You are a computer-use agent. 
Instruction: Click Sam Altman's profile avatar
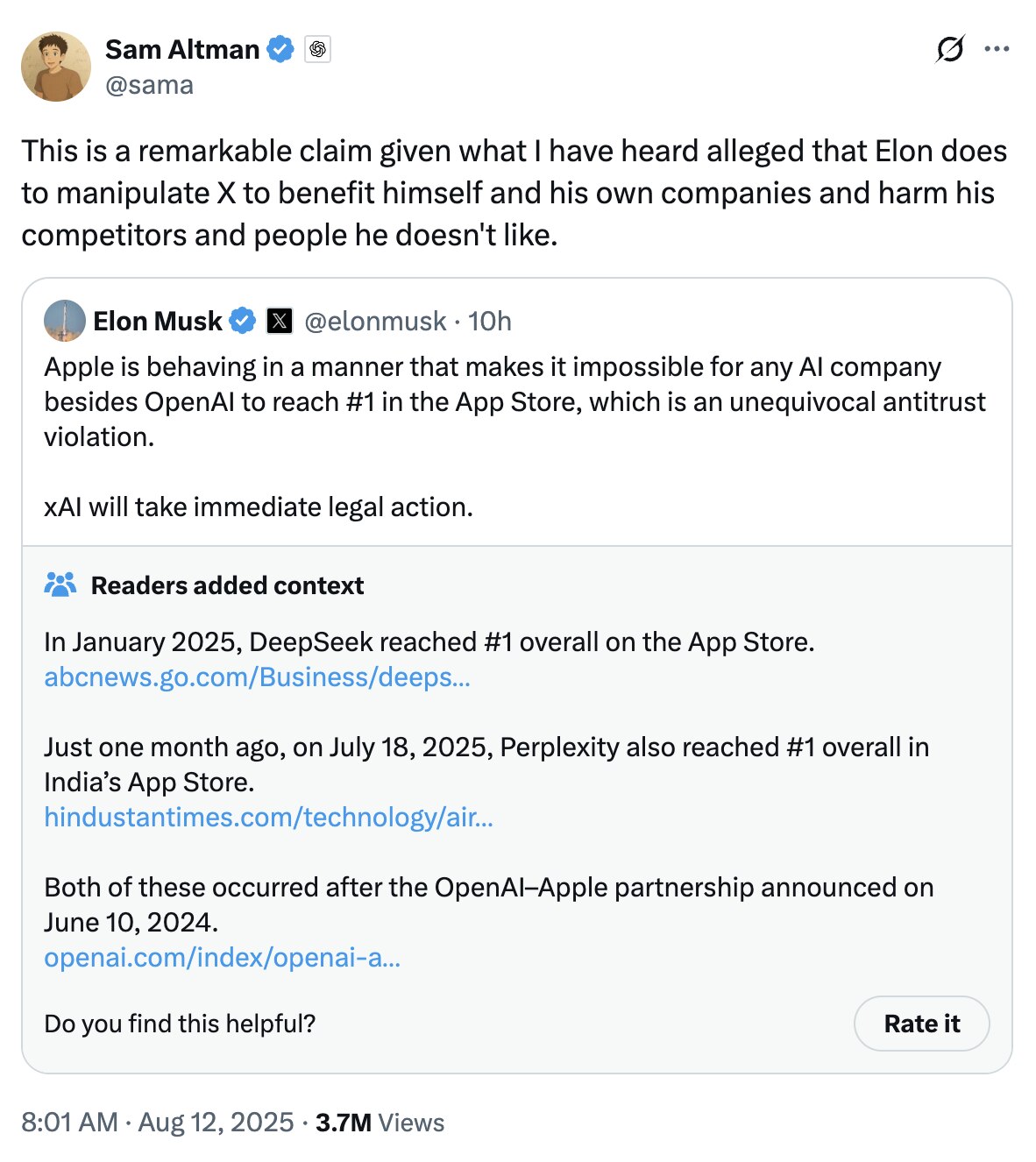[56, 67]
